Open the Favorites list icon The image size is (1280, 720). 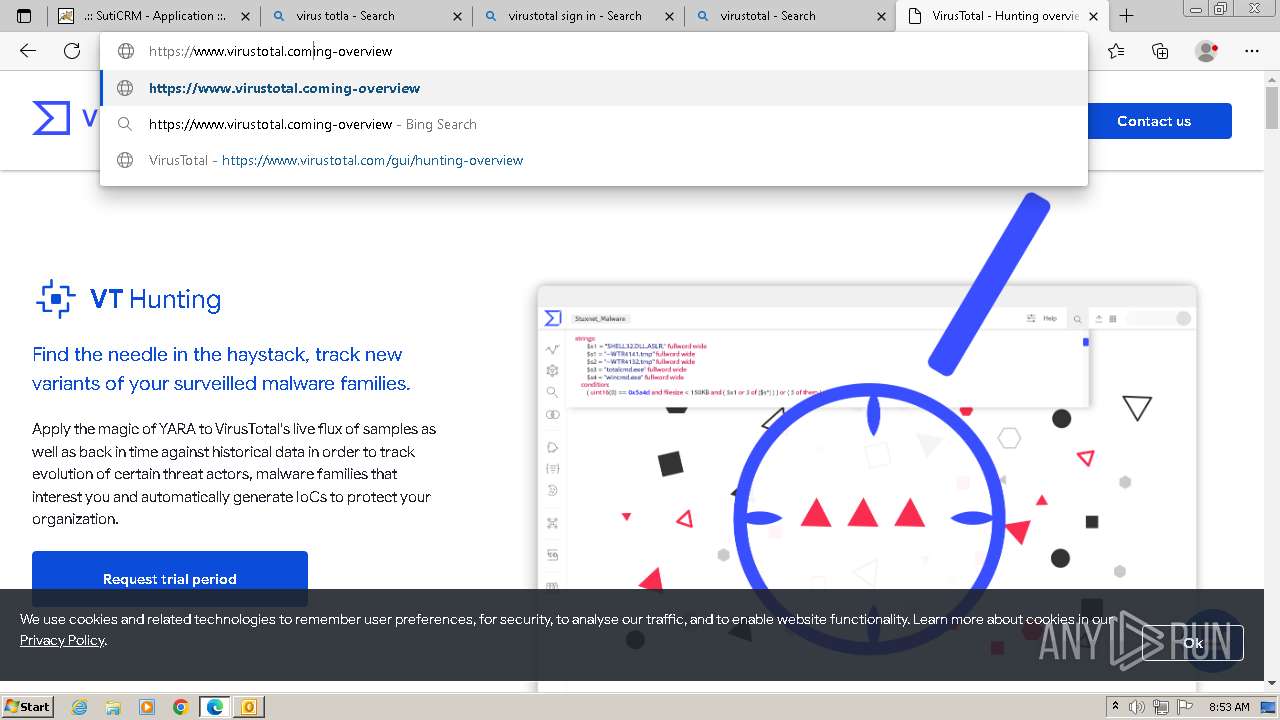(1116, 51)
